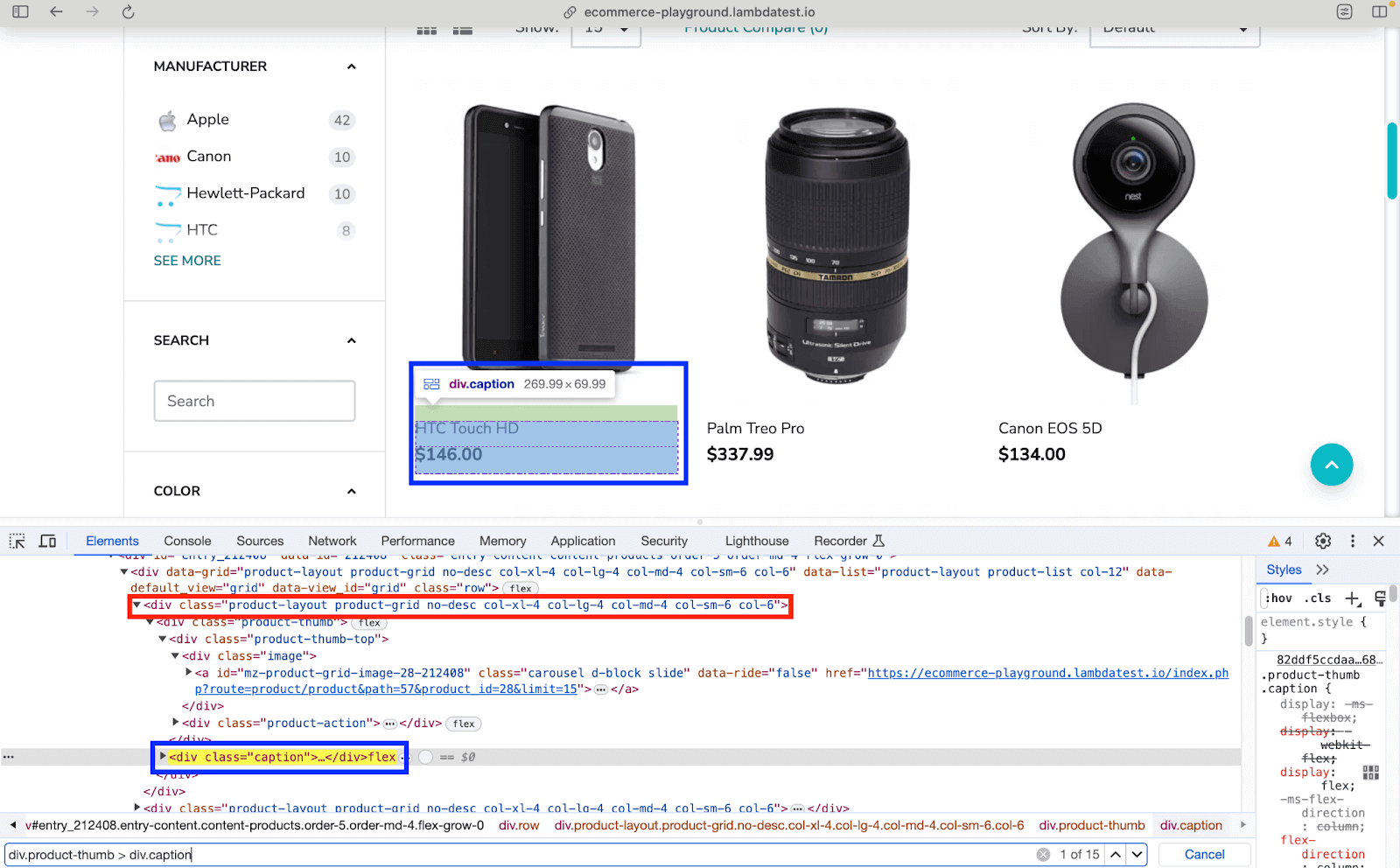Open the Network panel
The width and height of the screenshot is (1400, 868).
click(x=332, y=541)
